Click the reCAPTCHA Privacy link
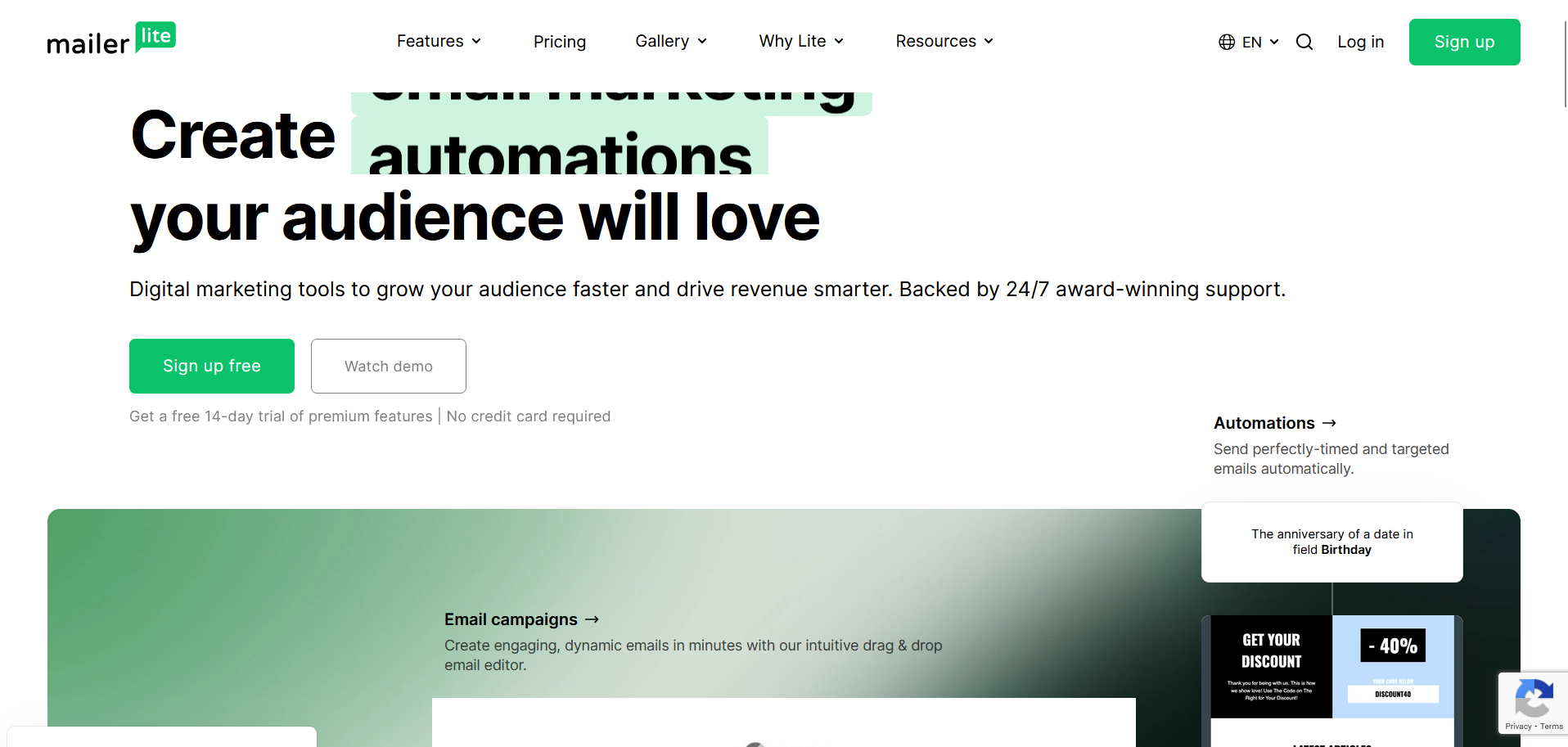 click(1518, 727)
